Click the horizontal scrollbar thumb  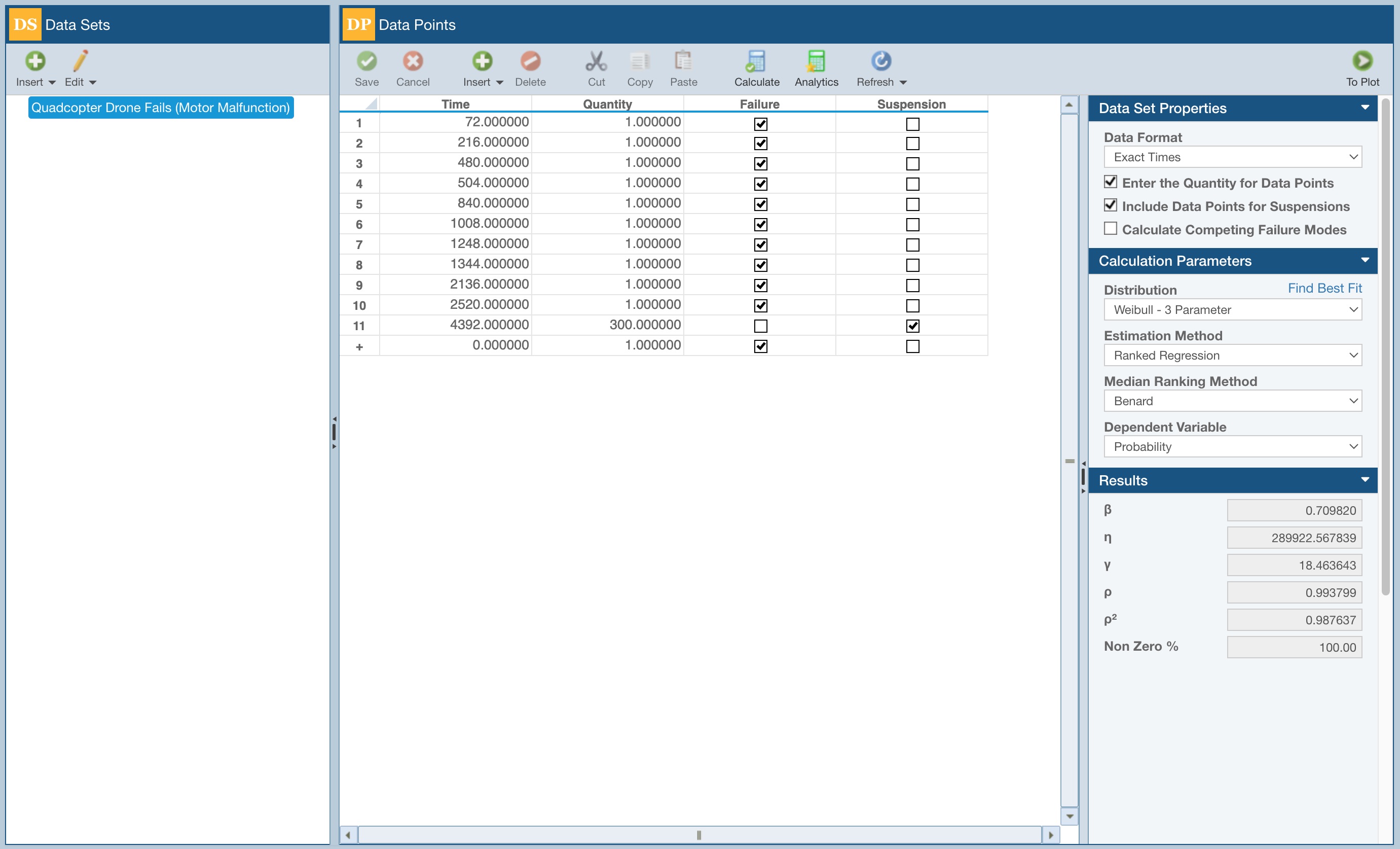pos(699,835)
